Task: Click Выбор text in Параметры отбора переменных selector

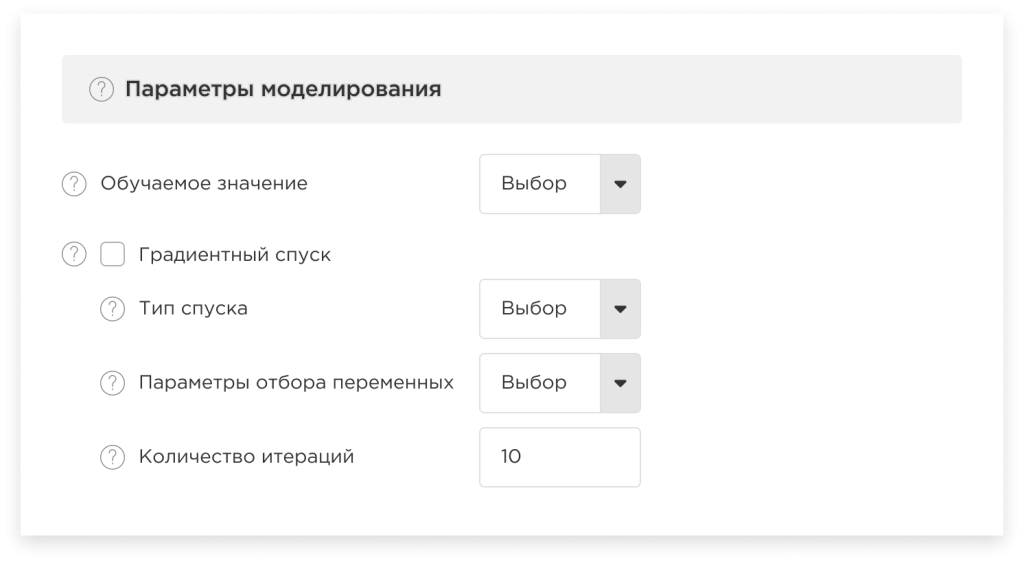Action: 534,382
